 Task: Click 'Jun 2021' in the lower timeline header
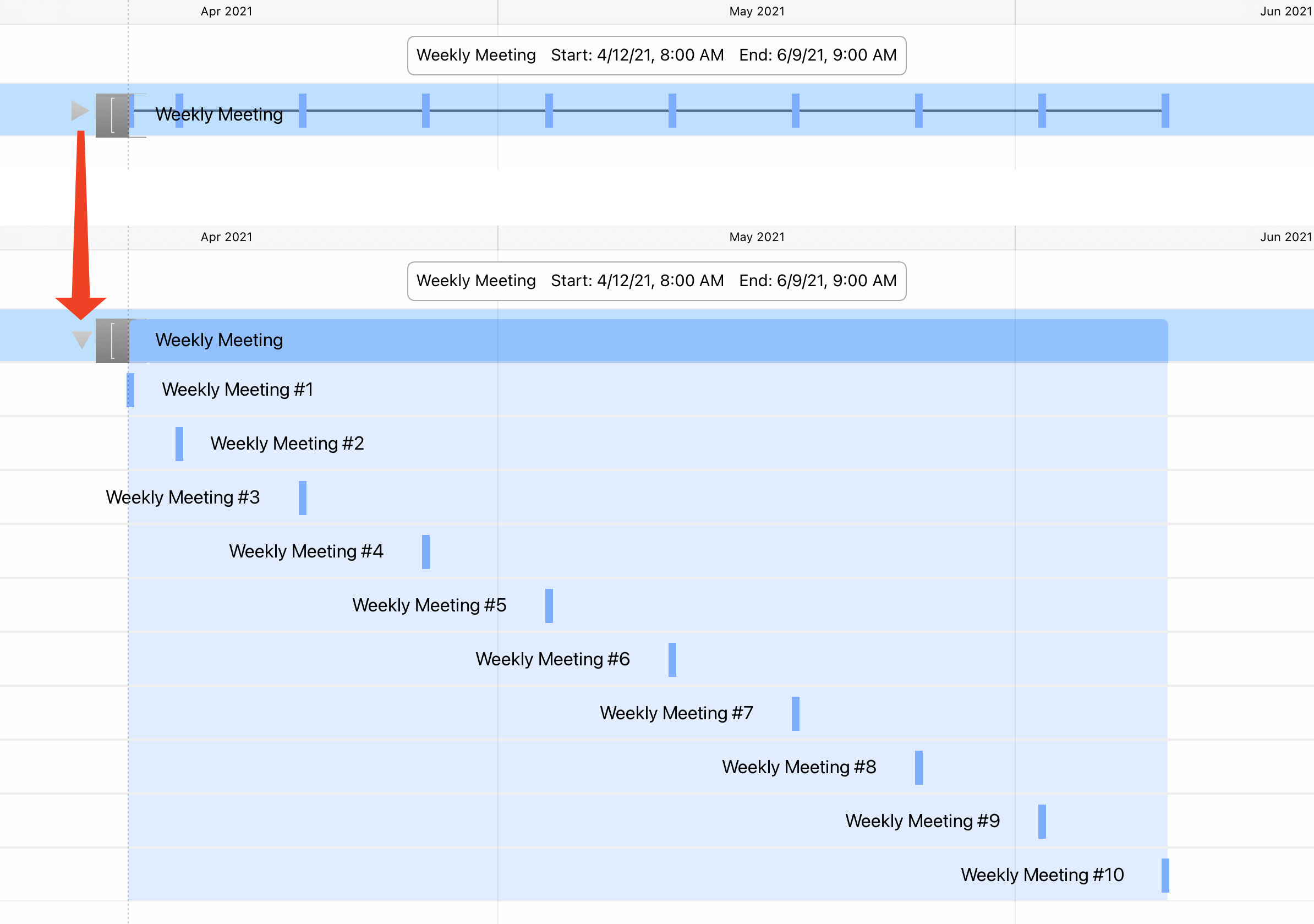[1285, 237]
